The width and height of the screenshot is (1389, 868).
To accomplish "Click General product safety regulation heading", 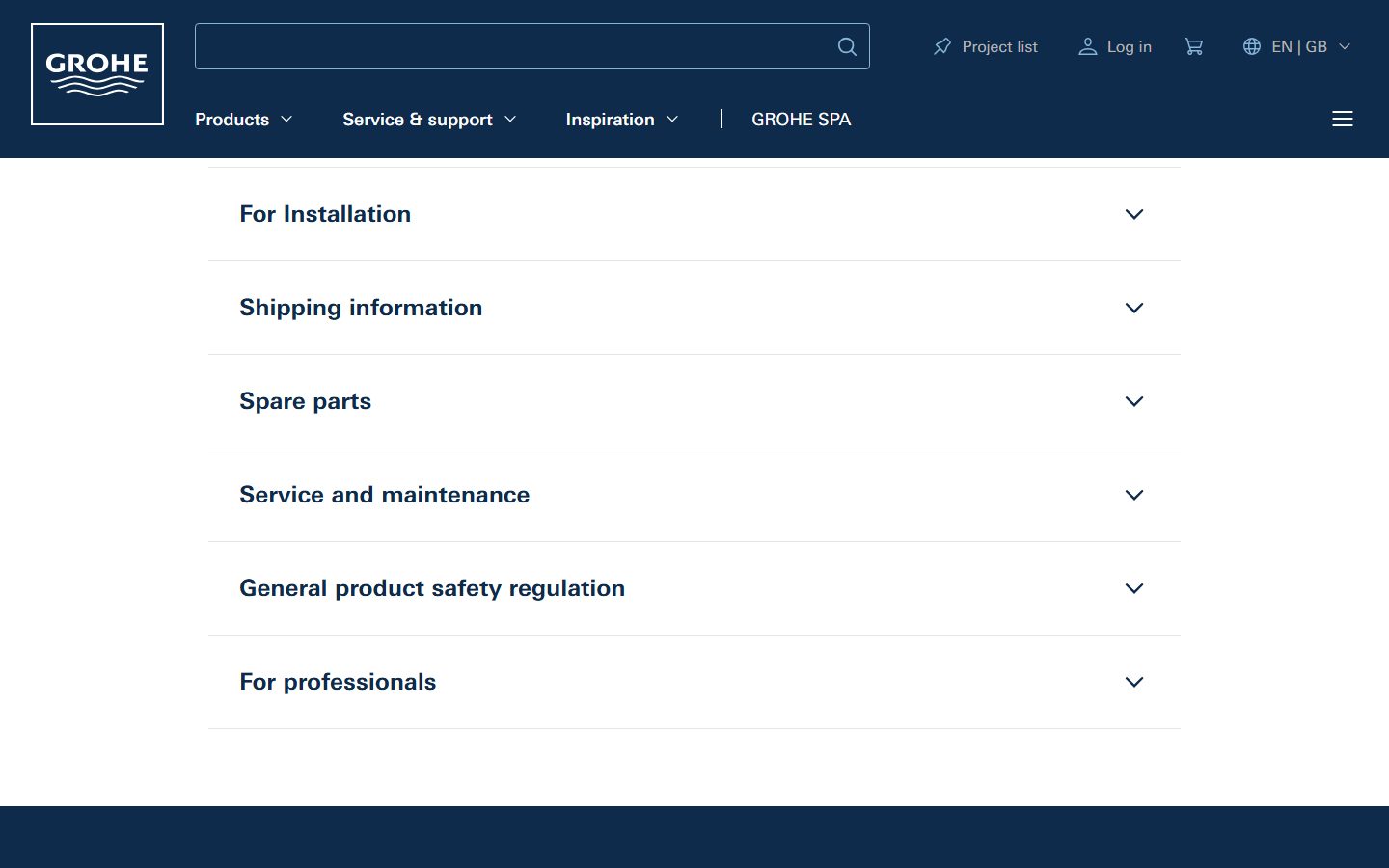I will pyautogui.click(x=432, y=588).
